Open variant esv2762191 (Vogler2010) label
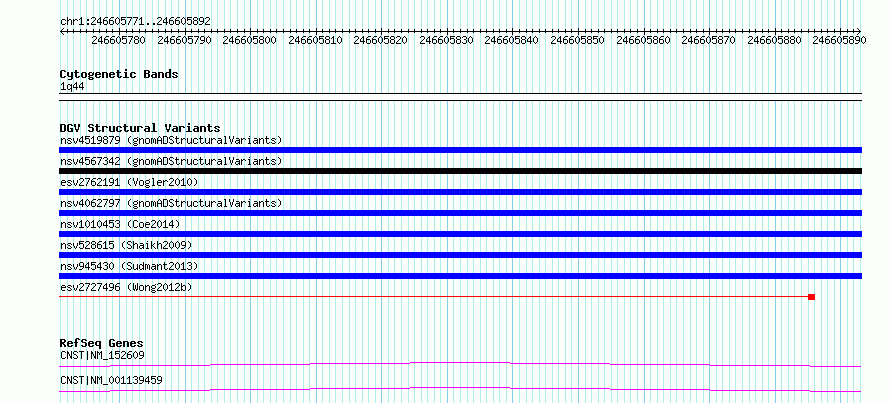Screen dimensions: 890x403 click(129, 182)
